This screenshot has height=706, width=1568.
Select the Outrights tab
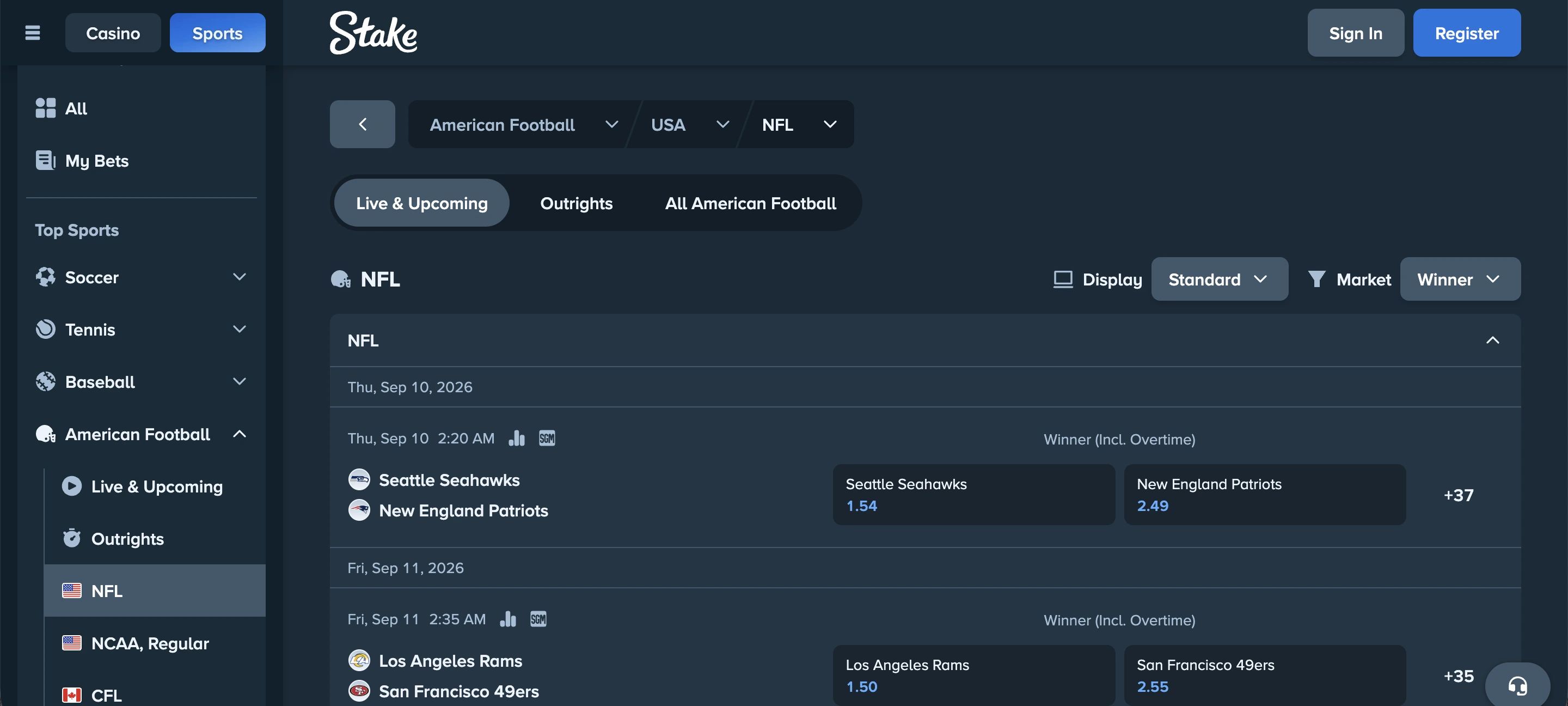[577, 203]
